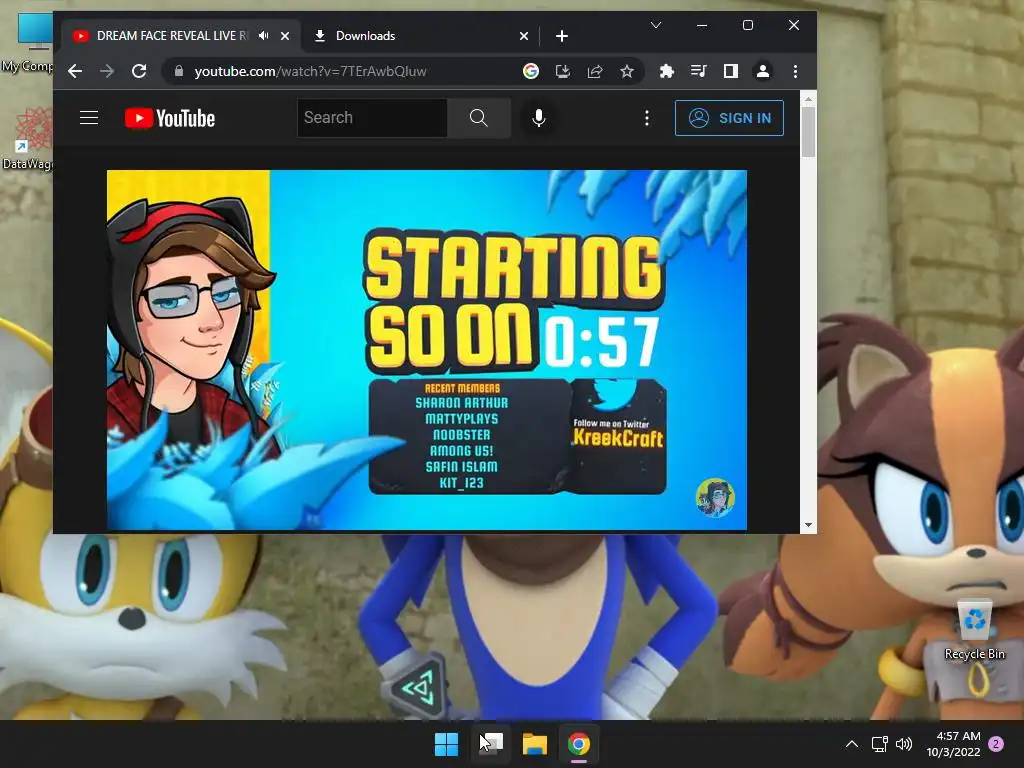The width and height of the screenshot is (1024, 768).
Task: Close the Downloads tab
Action: (524, 36)
